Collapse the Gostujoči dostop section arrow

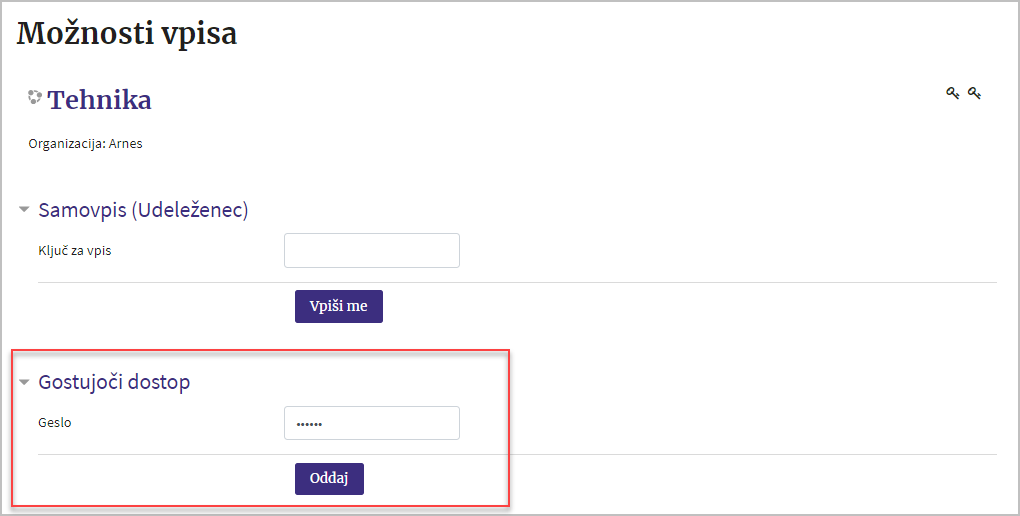tap(24, 383)
